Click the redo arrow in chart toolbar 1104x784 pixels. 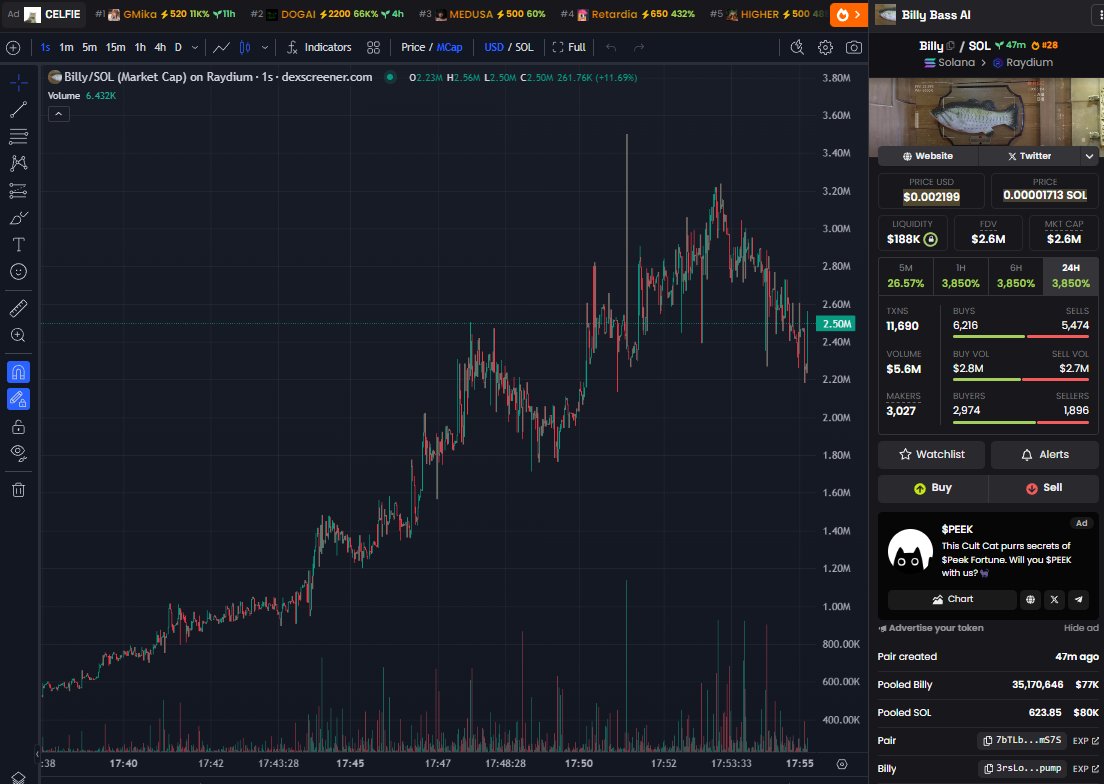639,47
